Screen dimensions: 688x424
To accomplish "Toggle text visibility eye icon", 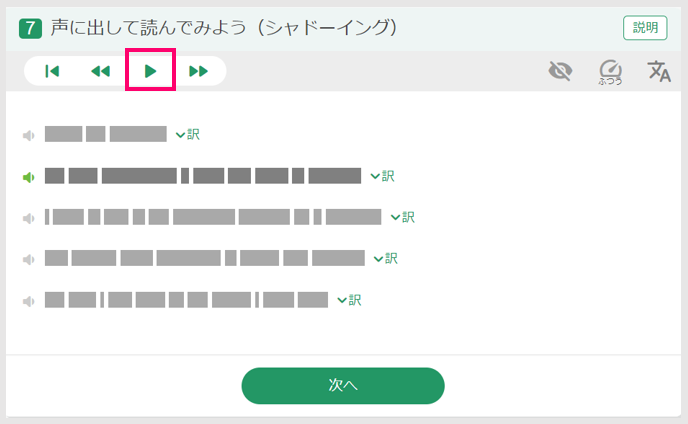I will tap(560, 71).
